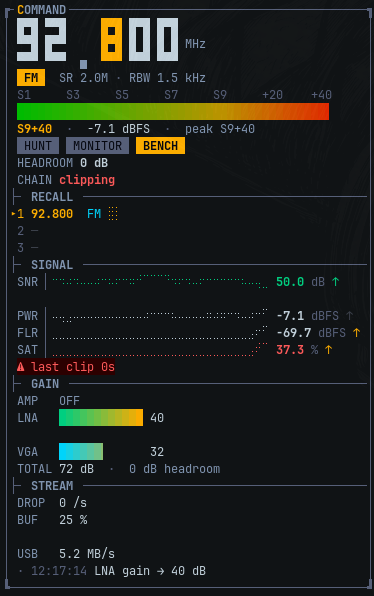Click the VGA value '32'

[x=157, y=452]
